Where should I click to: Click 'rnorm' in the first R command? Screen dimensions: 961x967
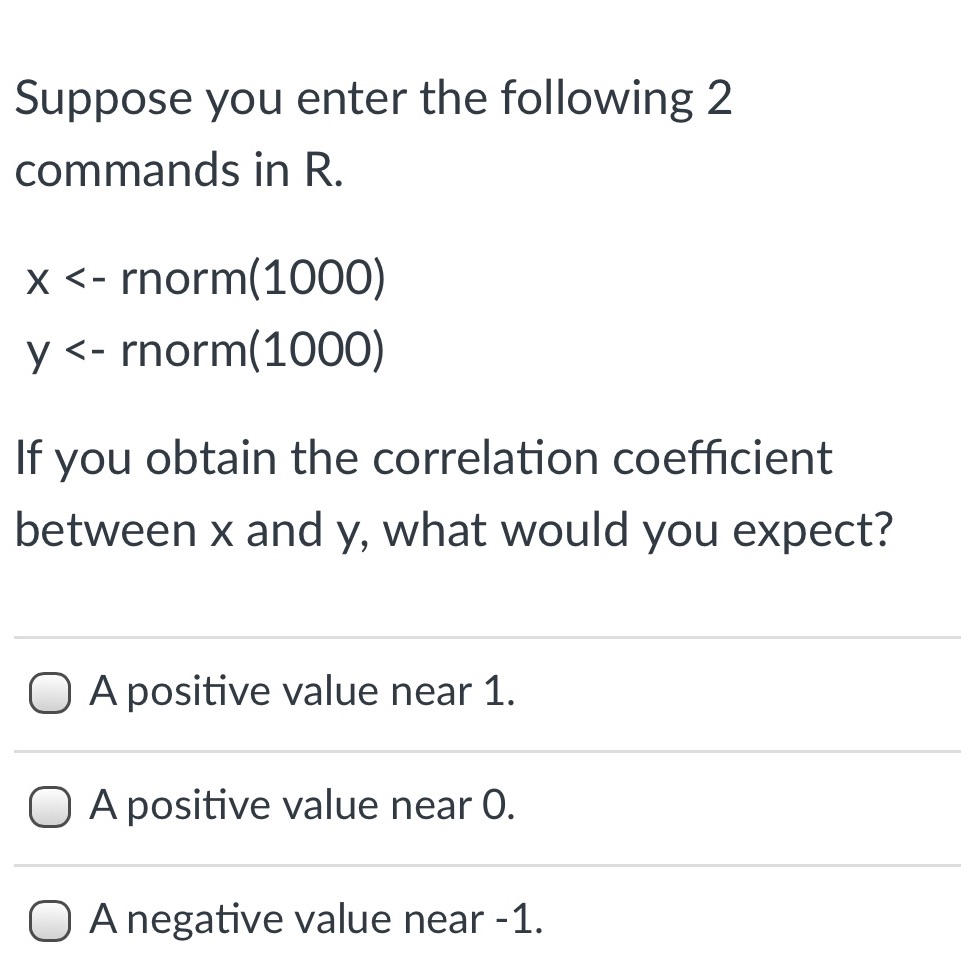pos(177,281)
